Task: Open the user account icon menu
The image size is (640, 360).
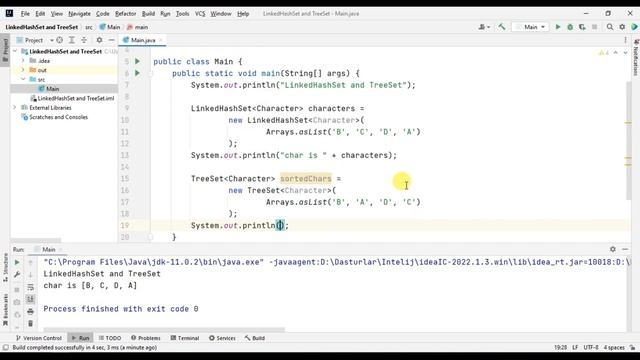Action: pyautogui.click(x=484, y=27)
